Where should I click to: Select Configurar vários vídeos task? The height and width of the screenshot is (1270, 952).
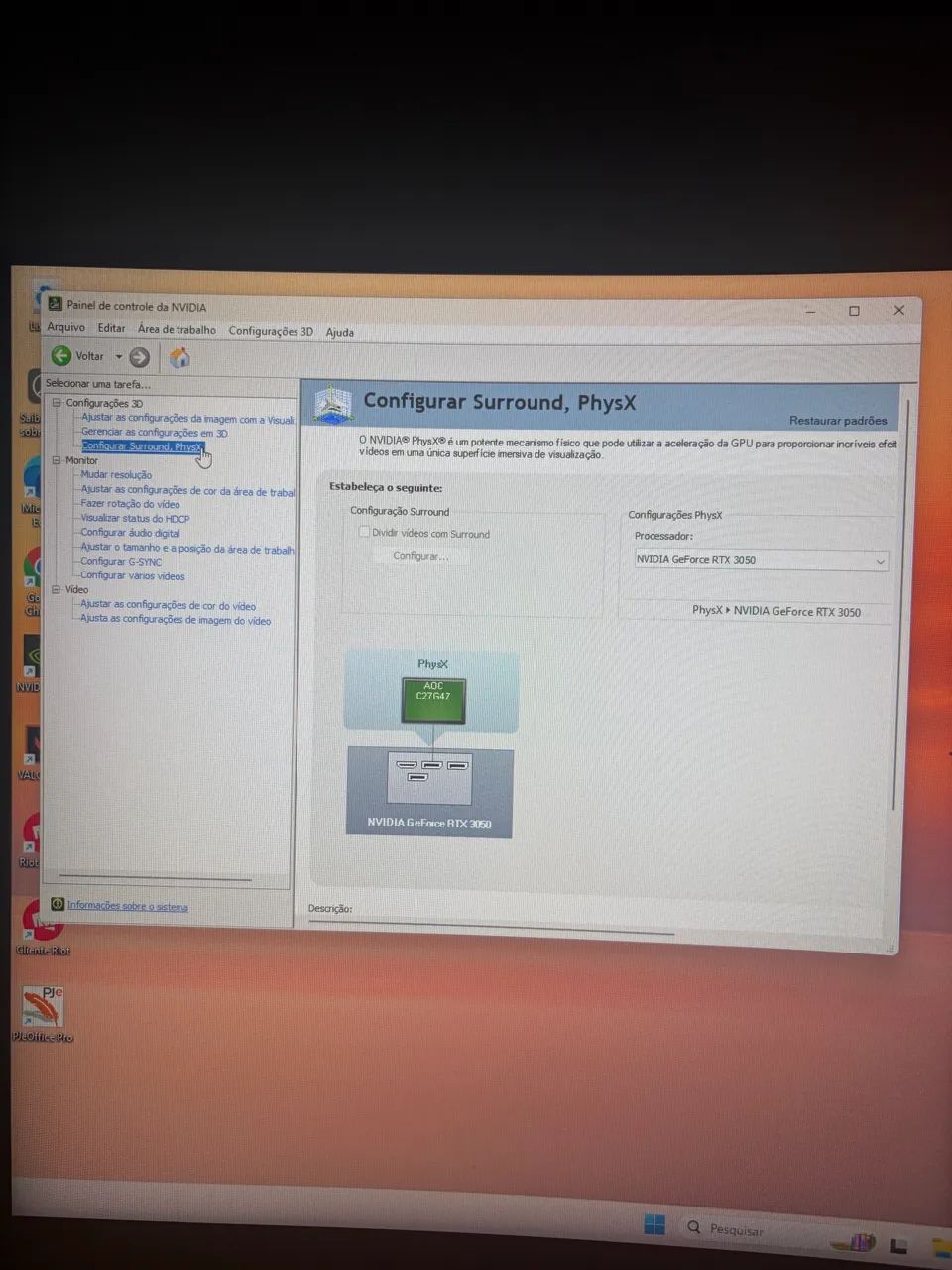coord(133,575)
